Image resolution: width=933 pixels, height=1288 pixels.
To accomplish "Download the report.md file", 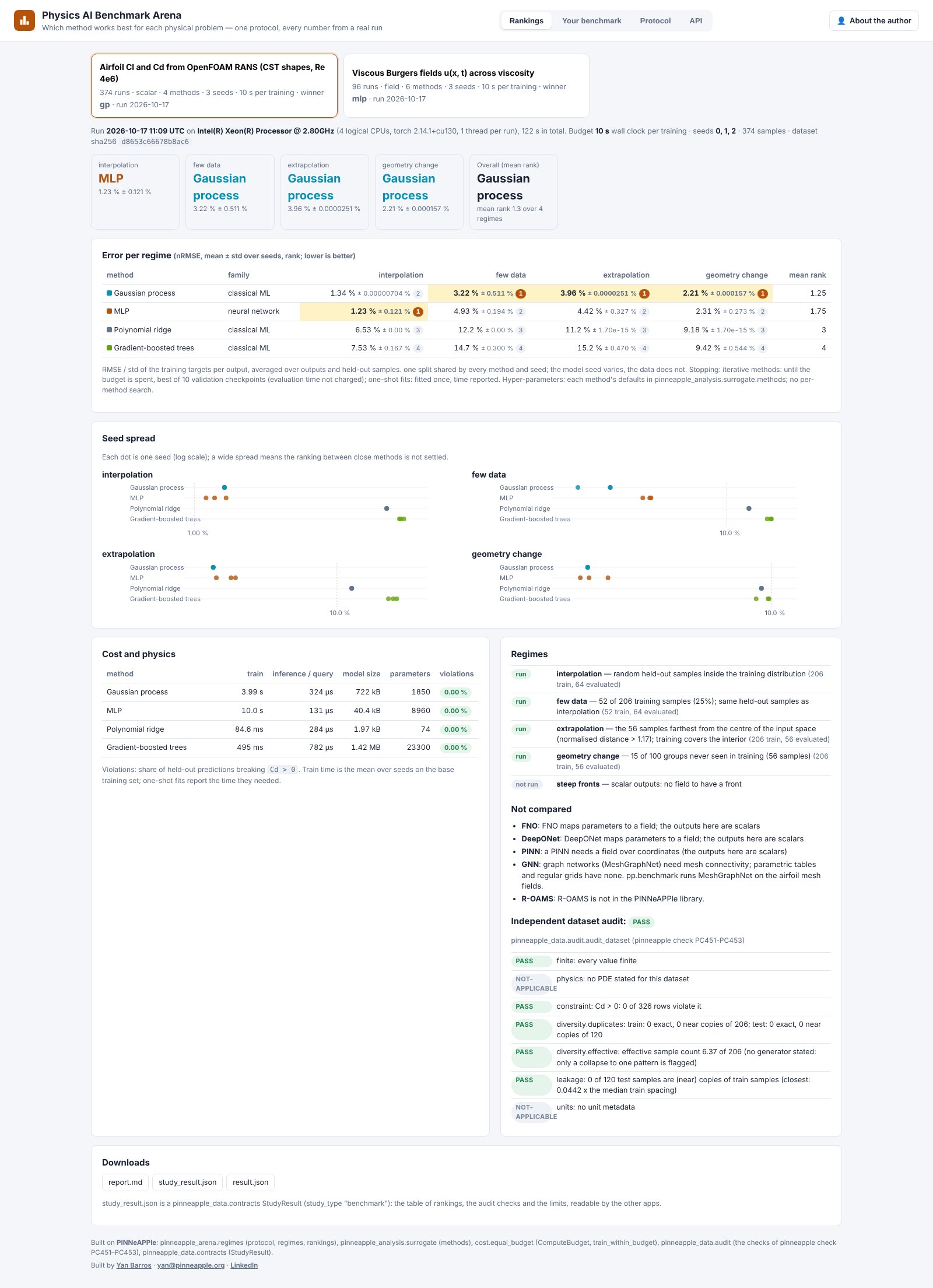I will [125, 1182].
